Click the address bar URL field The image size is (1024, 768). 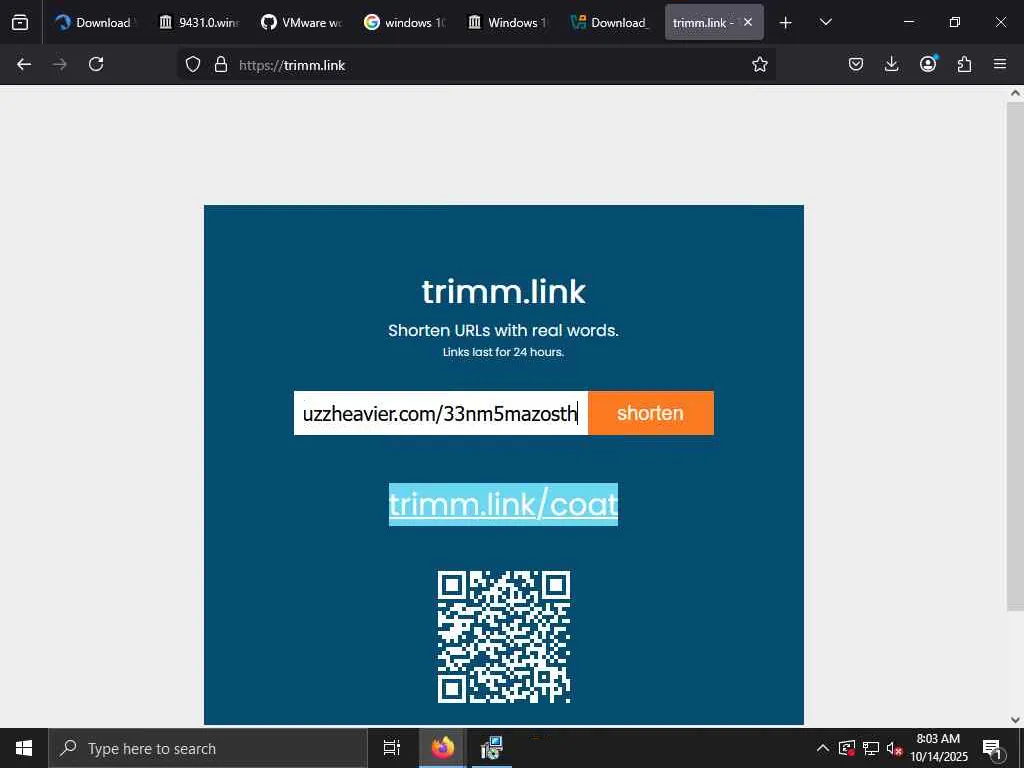[x=477, y=65]
